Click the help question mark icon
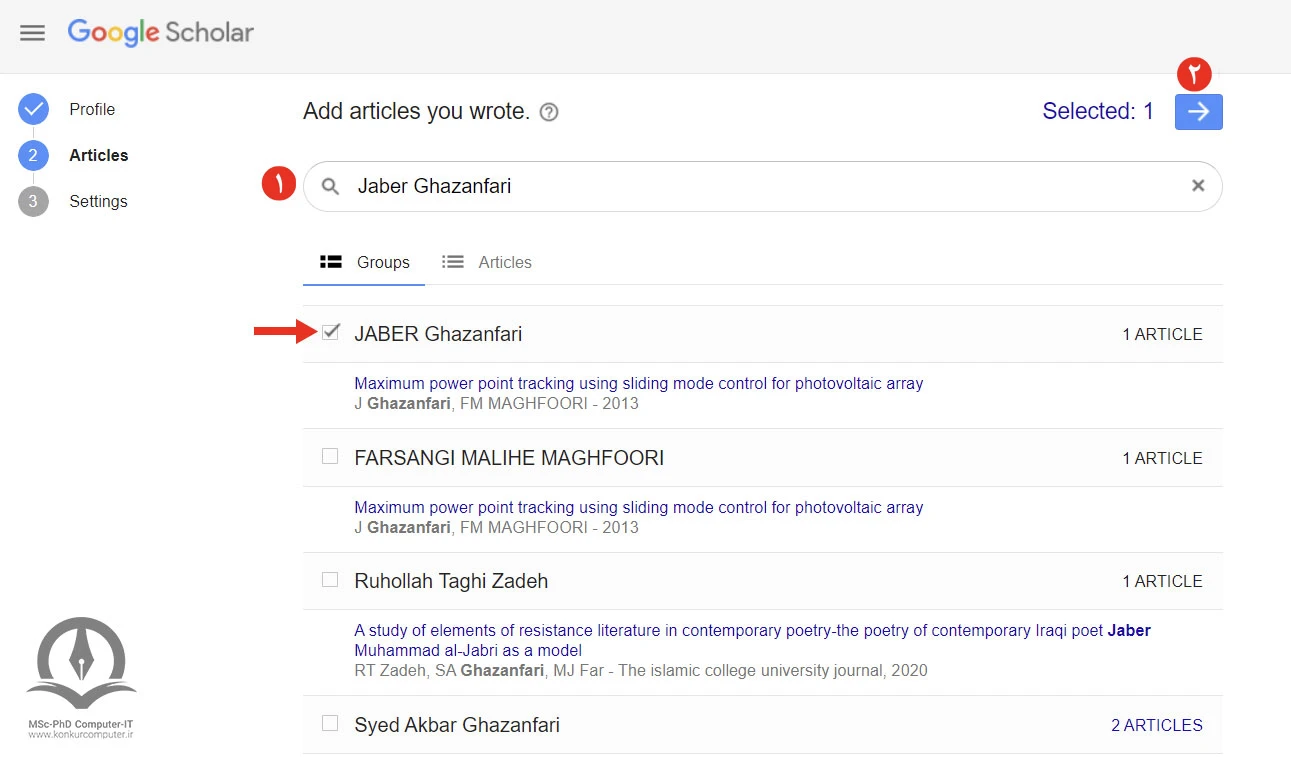Screen dimensions: 1291x757 click(548, 112)
